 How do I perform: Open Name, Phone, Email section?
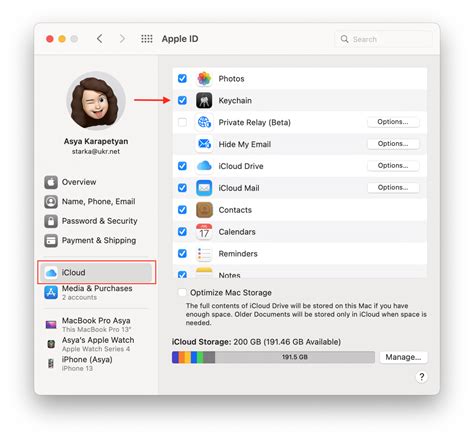[97, 202]
